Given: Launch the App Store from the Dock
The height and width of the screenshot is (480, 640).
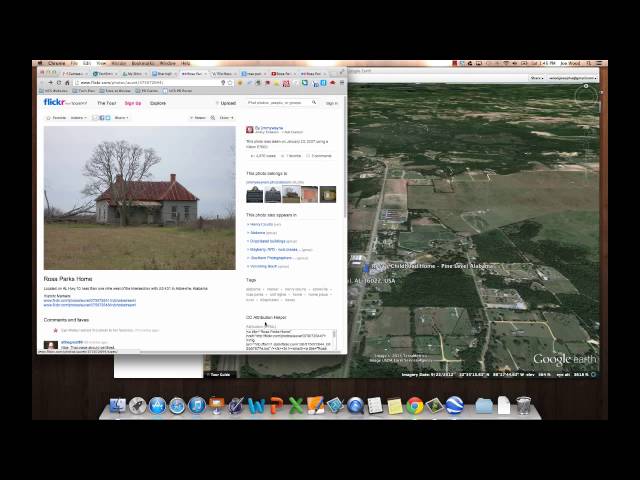Looking at the screenshot, I should tap(157, 406).
